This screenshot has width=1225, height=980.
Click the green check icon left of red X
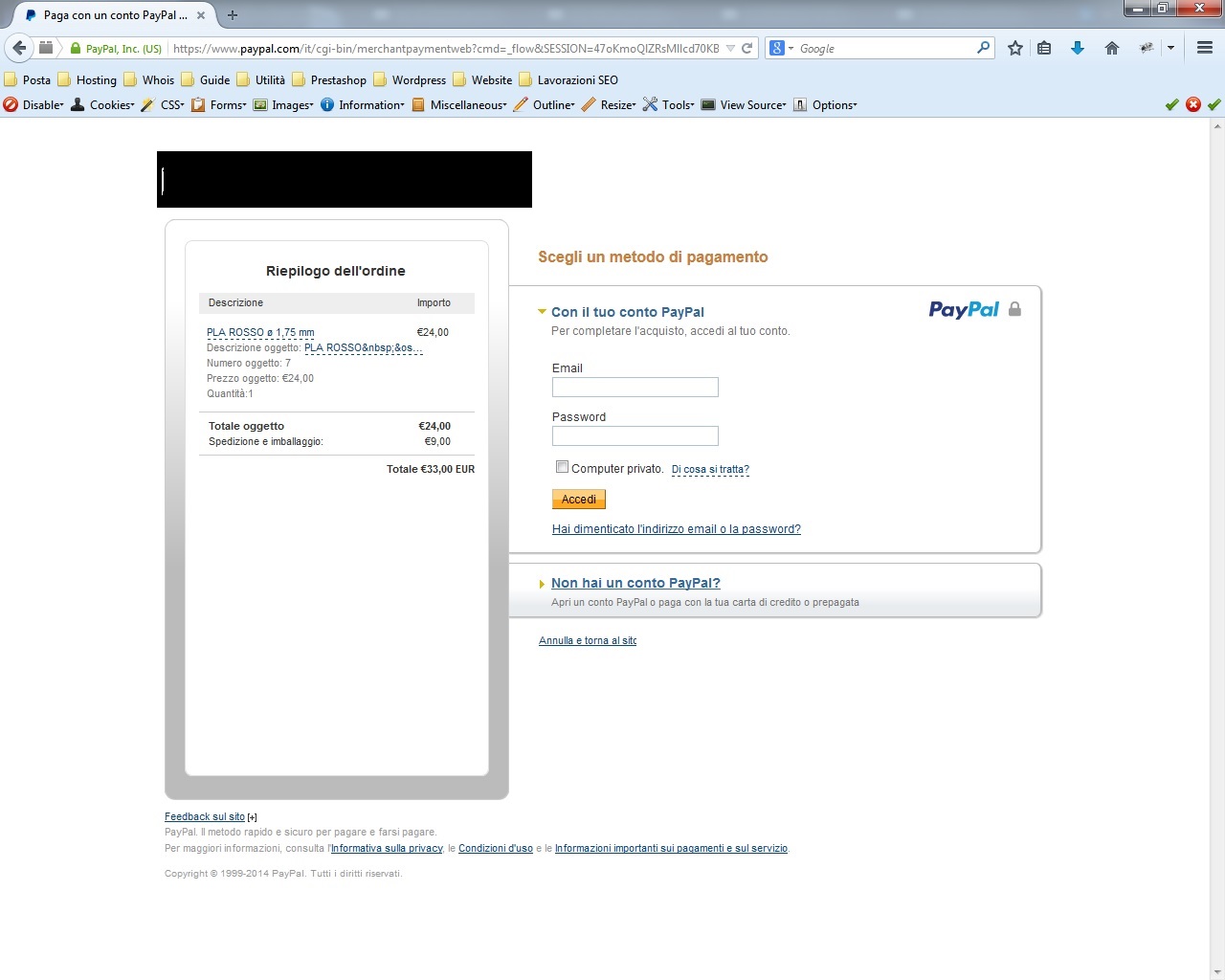(1172, 104)
